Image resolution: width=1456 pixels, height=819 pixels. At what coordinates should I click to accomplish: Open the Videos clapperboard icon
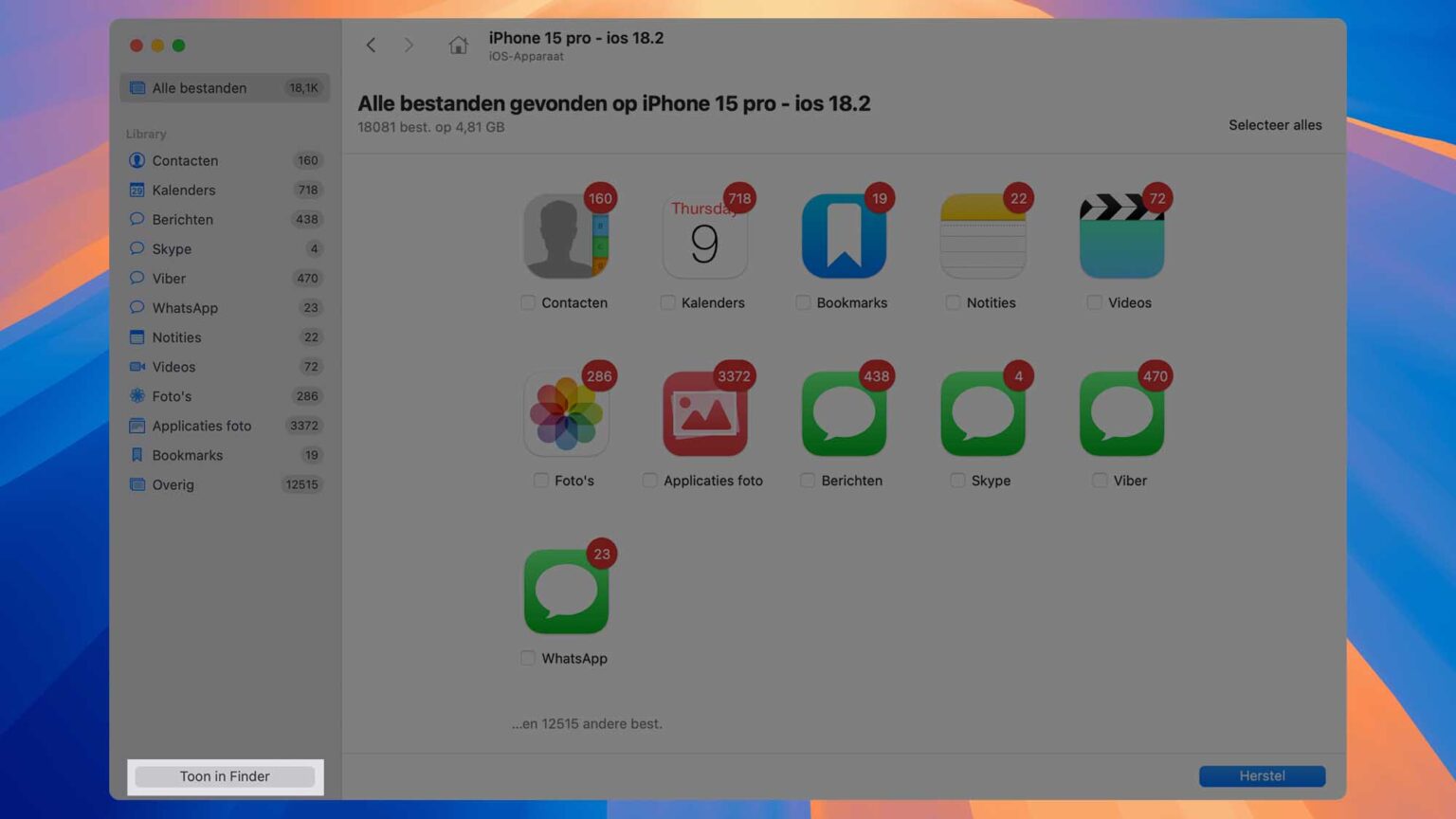click(x=1121, y=236)
